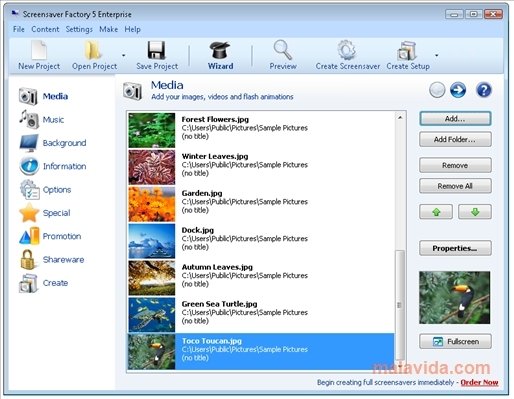Launch the Wizard hat icon
Screen dimensions: 514x399
(x=220, y=51)
